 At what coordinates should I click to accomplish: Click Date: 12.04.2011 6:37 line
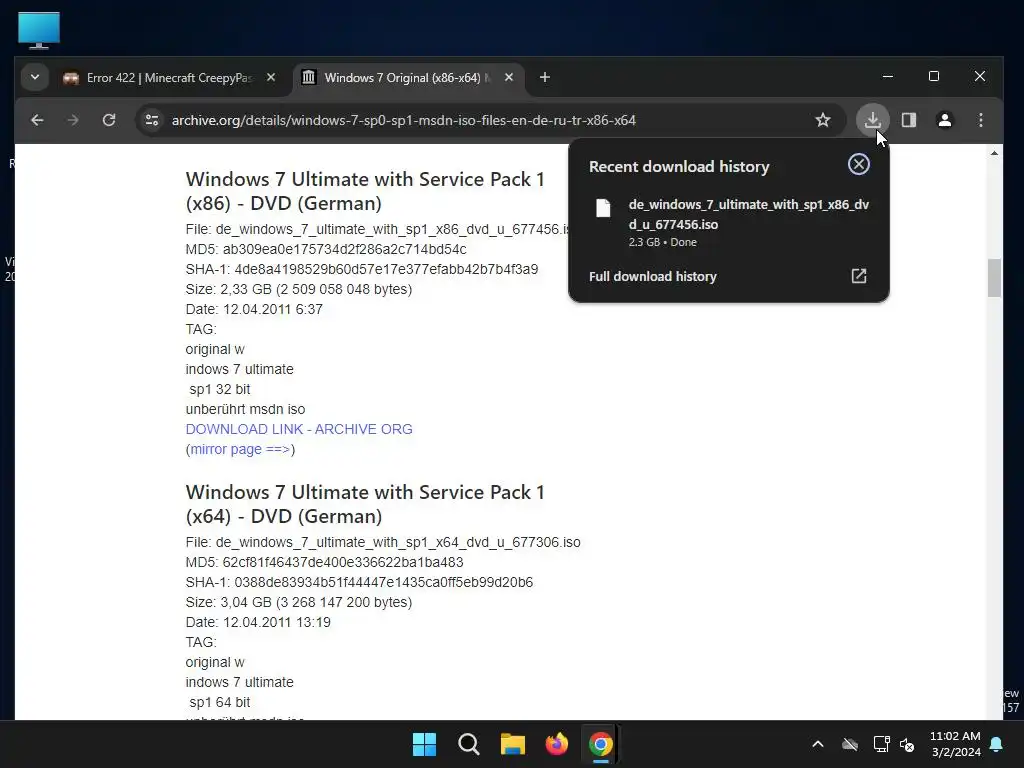tap(254, 310)
